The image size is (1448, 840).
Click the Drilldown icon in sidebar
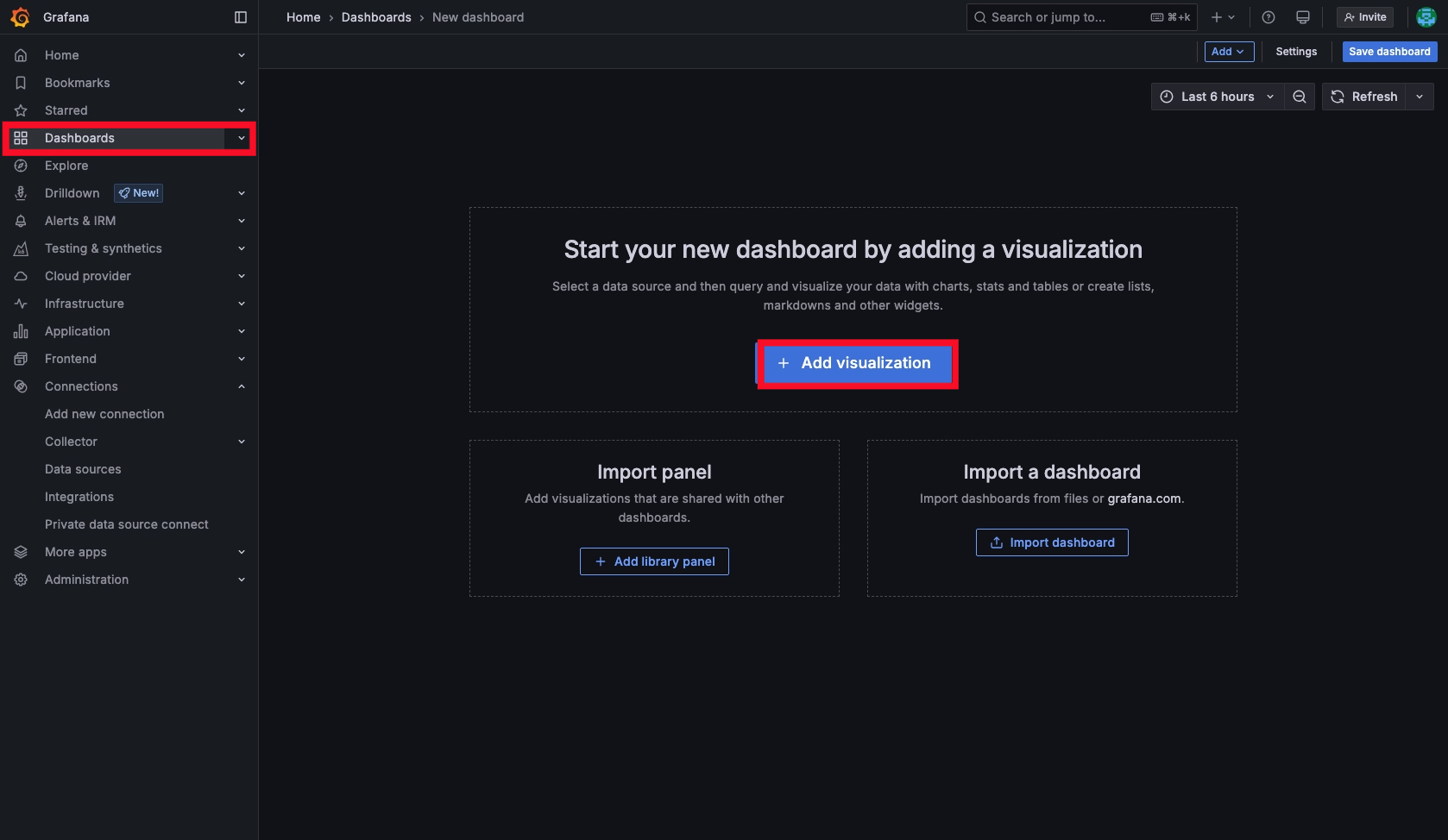pos(21,193)
